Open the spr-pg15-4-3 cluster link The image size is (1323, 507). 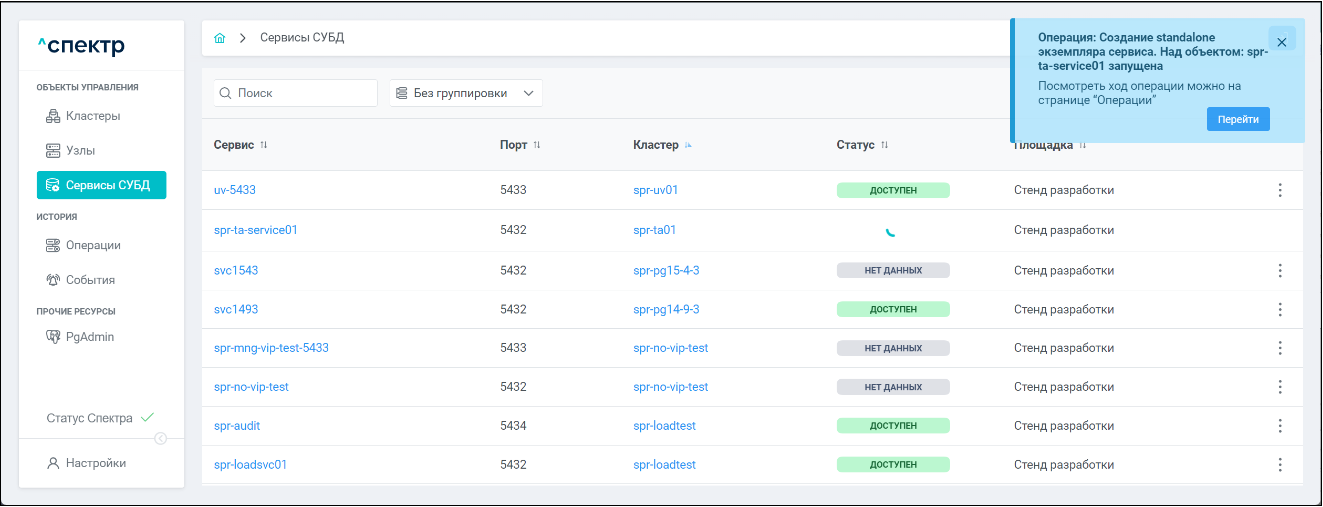[x=666, y=270]
